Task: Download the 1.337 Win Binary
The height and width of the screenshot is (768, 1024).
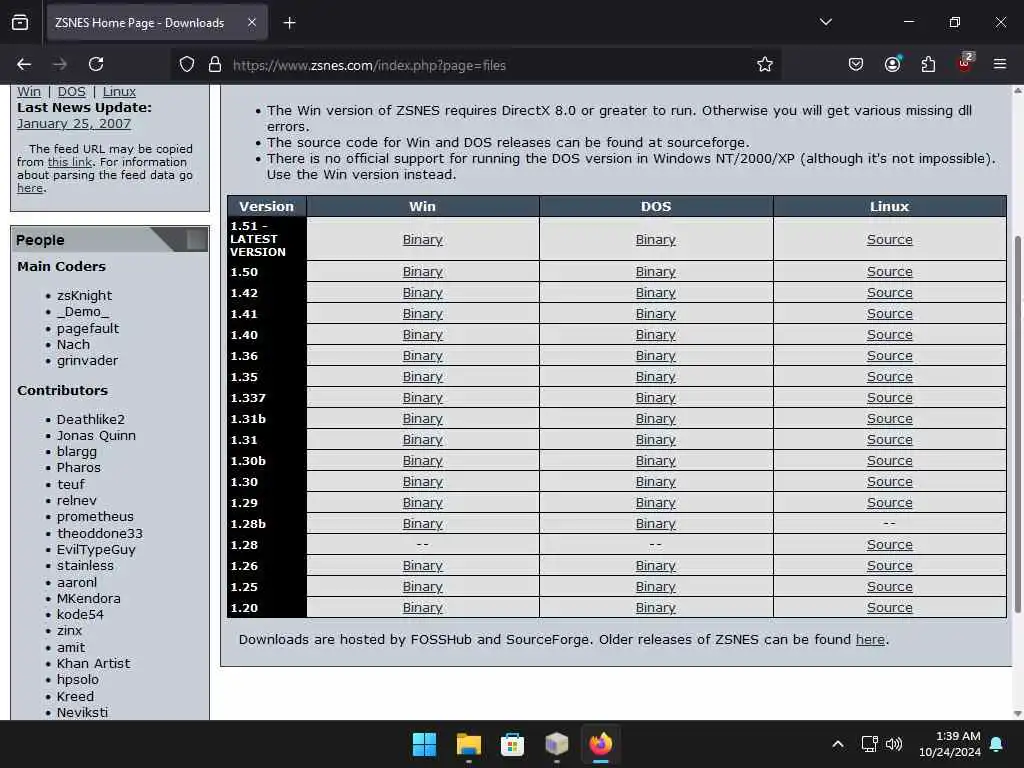Action: 423,398
